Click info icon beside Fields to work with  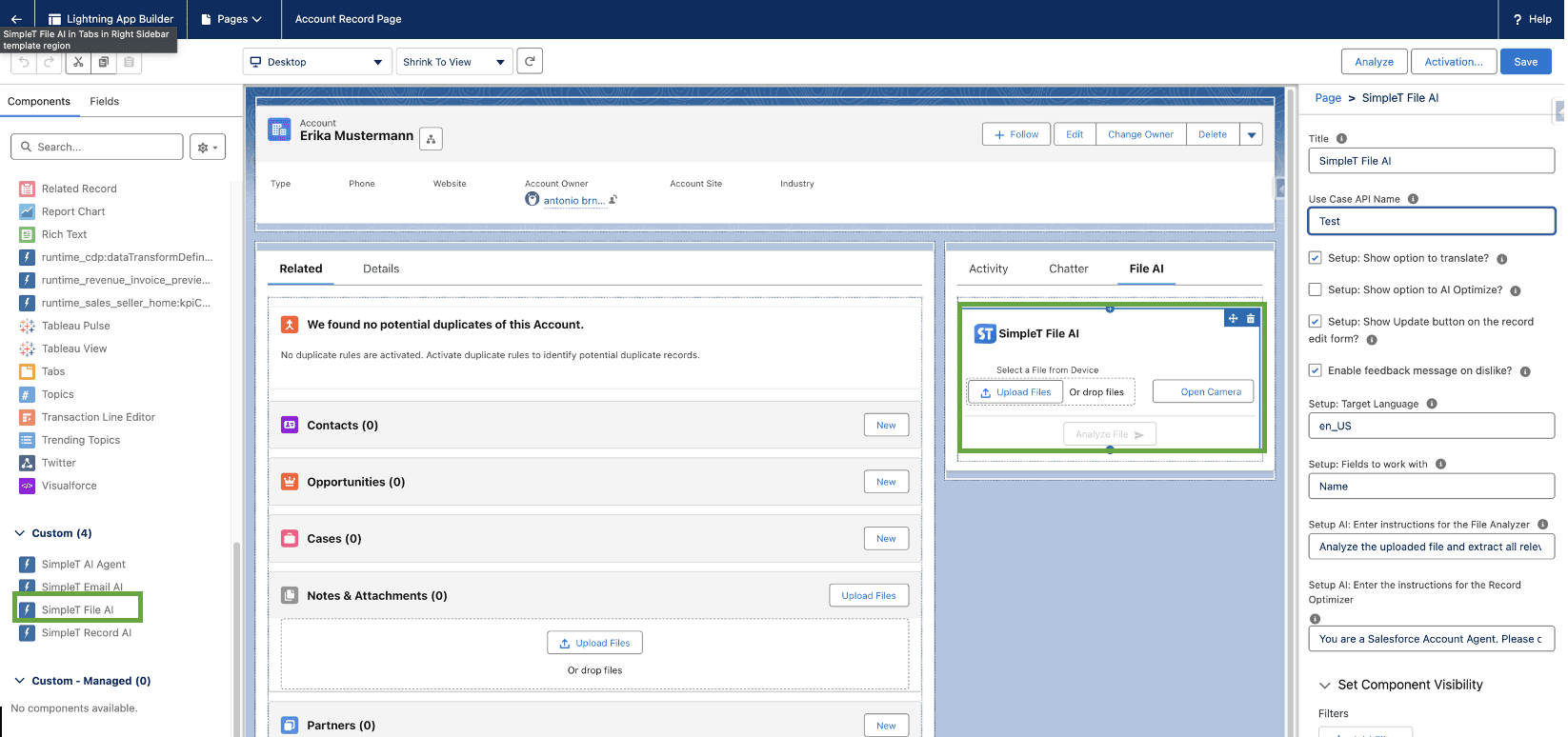coord(1440,464)
